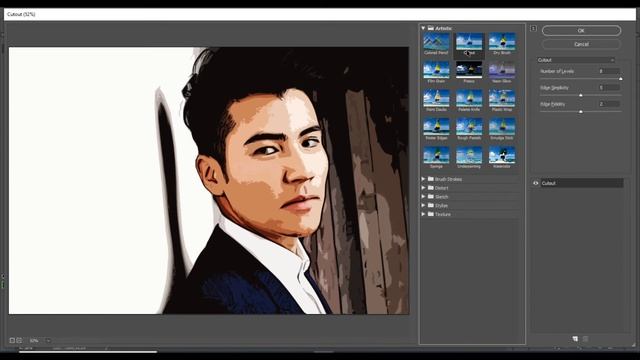Expand the Brush Strokes folder
This screenshot has height=360, width=640.
click(x=423, y=179)
